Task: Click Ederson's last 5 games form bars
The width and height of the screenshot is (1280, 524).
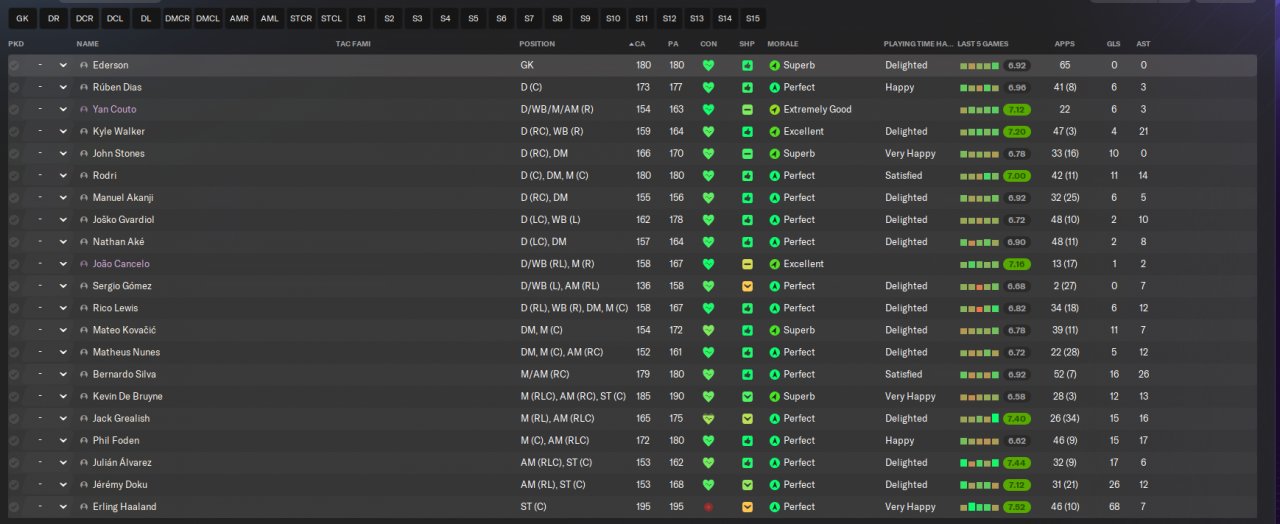Action: 979,65
